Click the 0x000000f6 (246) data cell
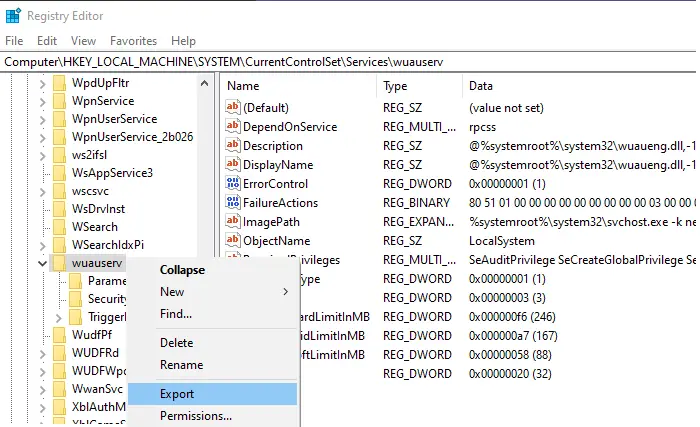 512,317
